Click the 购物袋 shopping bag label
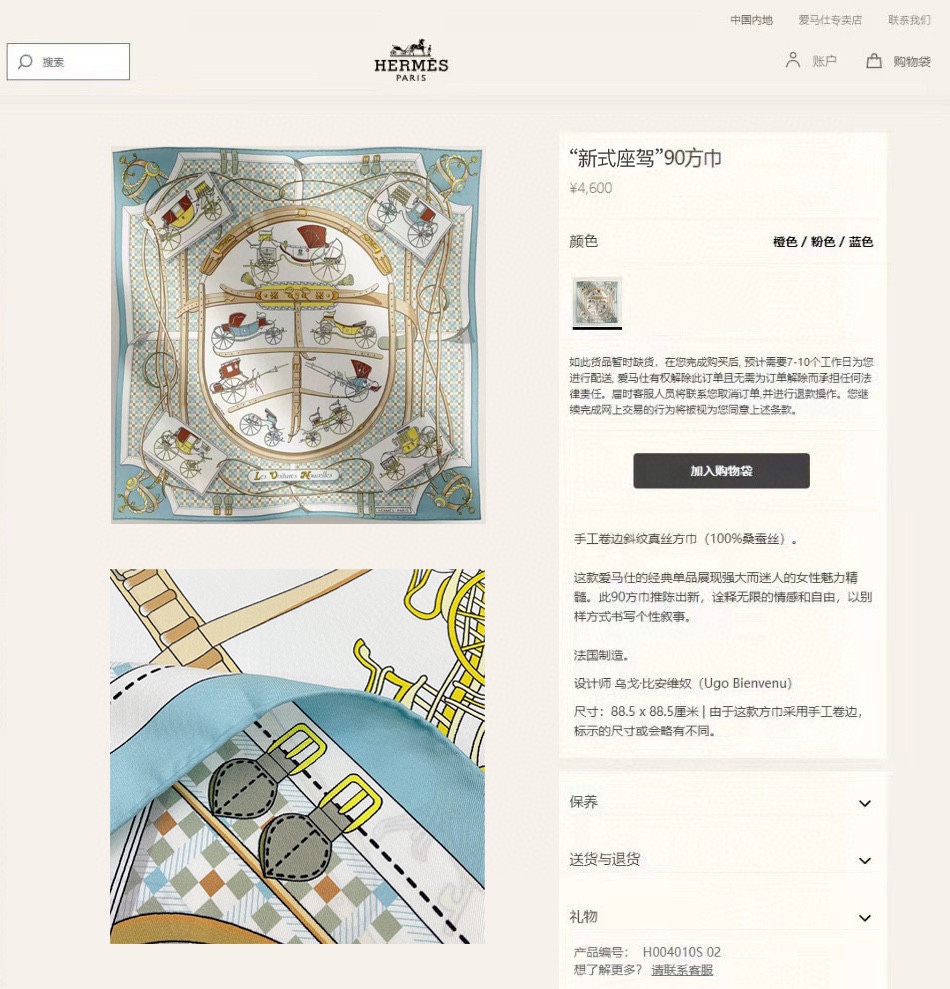 pos(912,61)
